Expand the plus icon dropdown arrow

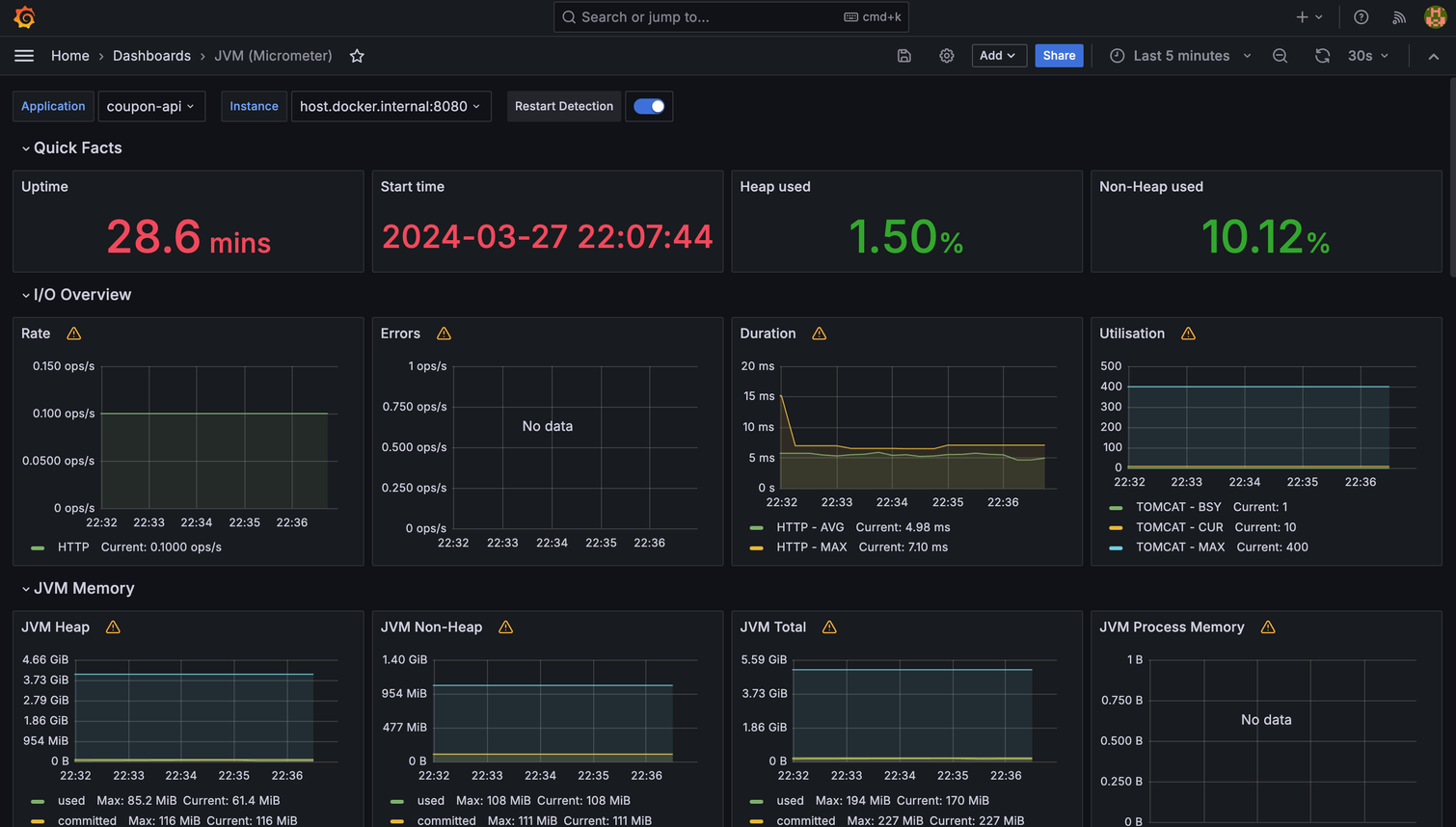(1319, 17)
